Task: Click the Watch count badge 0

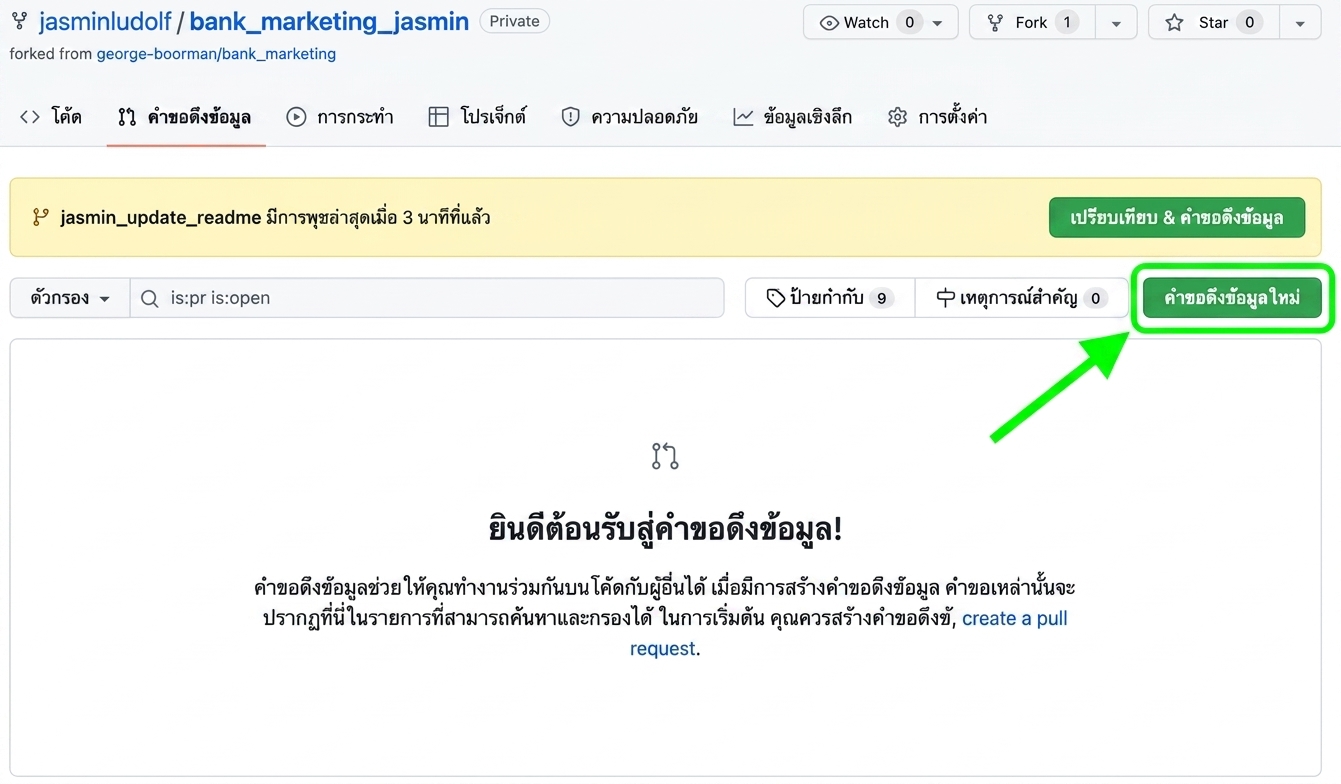Action: tap(909, 22)
